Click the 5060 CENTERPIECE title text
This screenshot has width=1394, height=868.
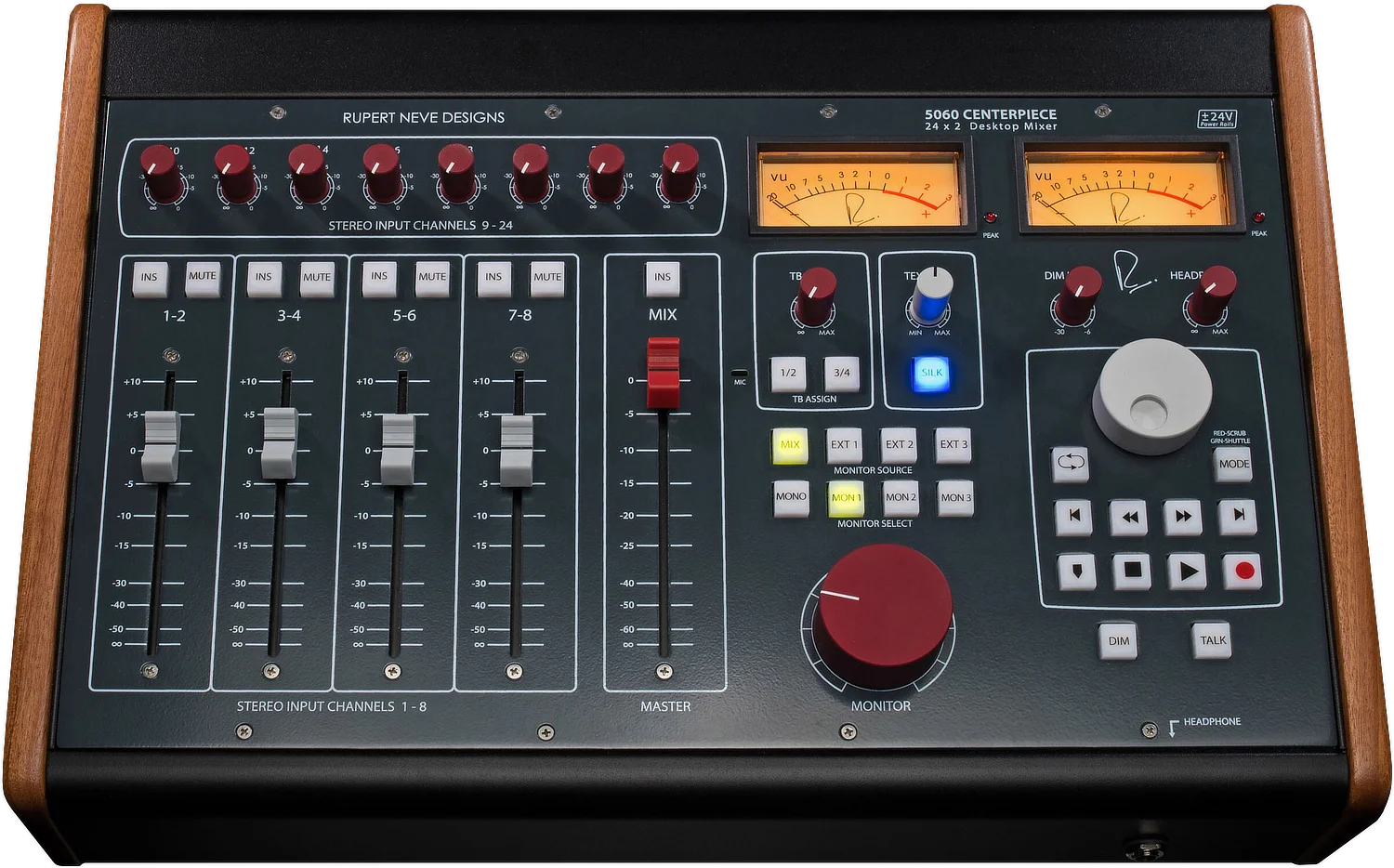coord(991,114)
